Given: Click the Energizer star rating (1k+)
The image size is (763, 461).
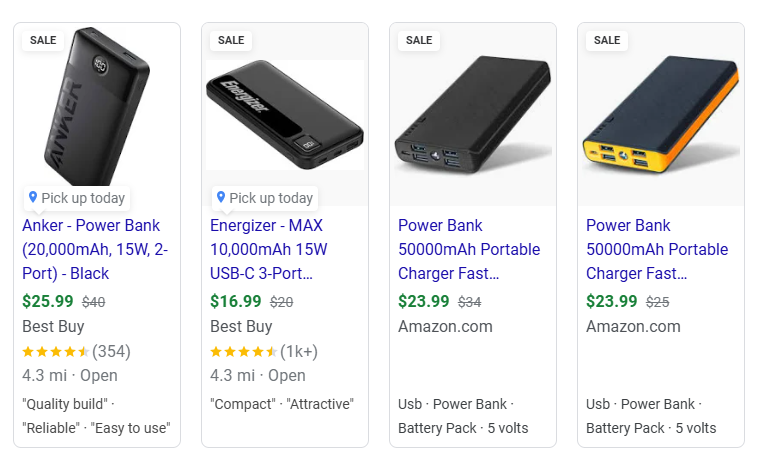Looking at the screenshot, I should (263, 351).
